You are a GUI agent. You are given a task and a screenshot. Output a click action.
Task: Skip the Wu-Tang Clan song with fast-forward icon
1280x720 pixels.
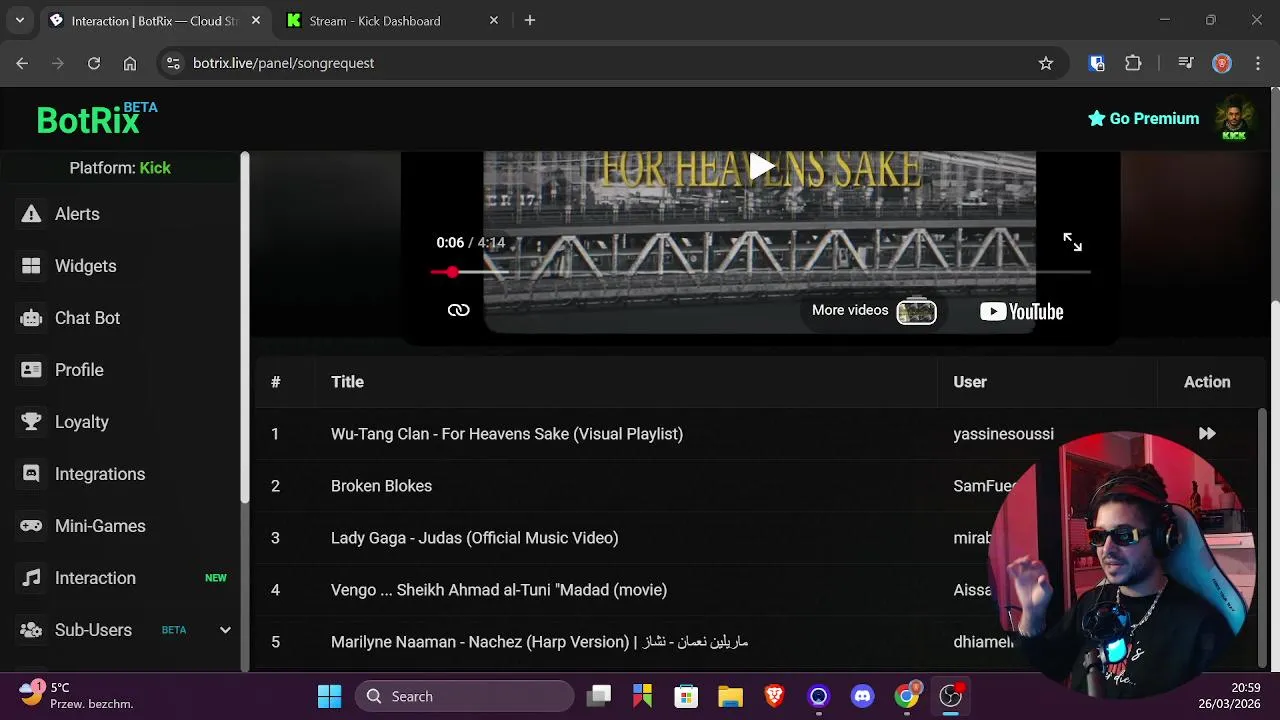point(1207,434)
